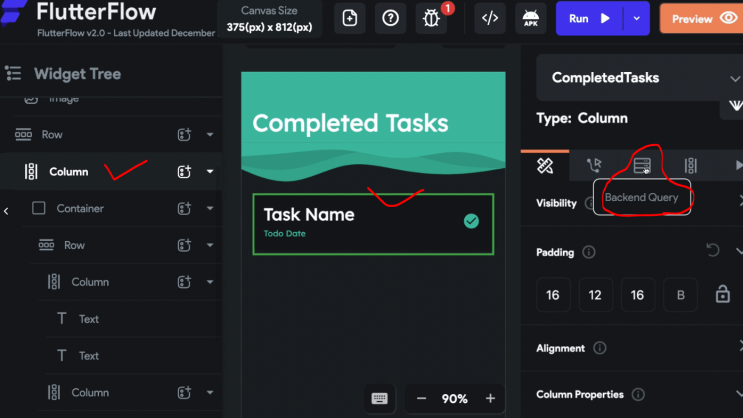
Task: Add widget to the Container
Action: (184, 209)
